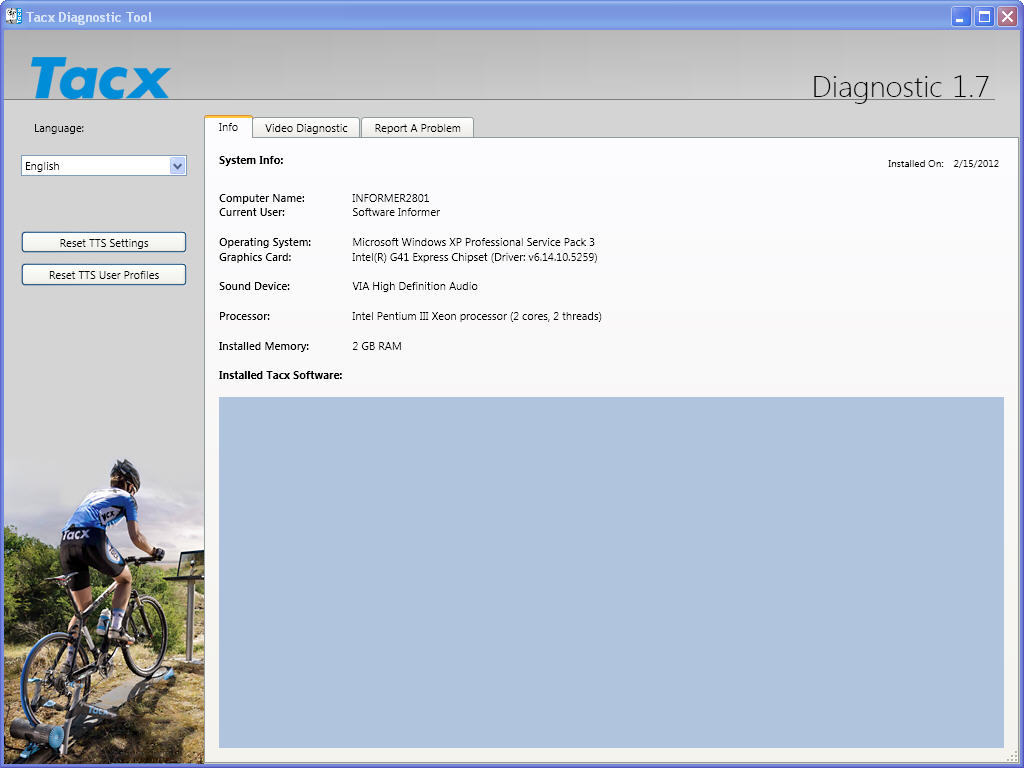Click the Intel G41 graphics card entry
The image size is (1024, 768).
point(474,257)
